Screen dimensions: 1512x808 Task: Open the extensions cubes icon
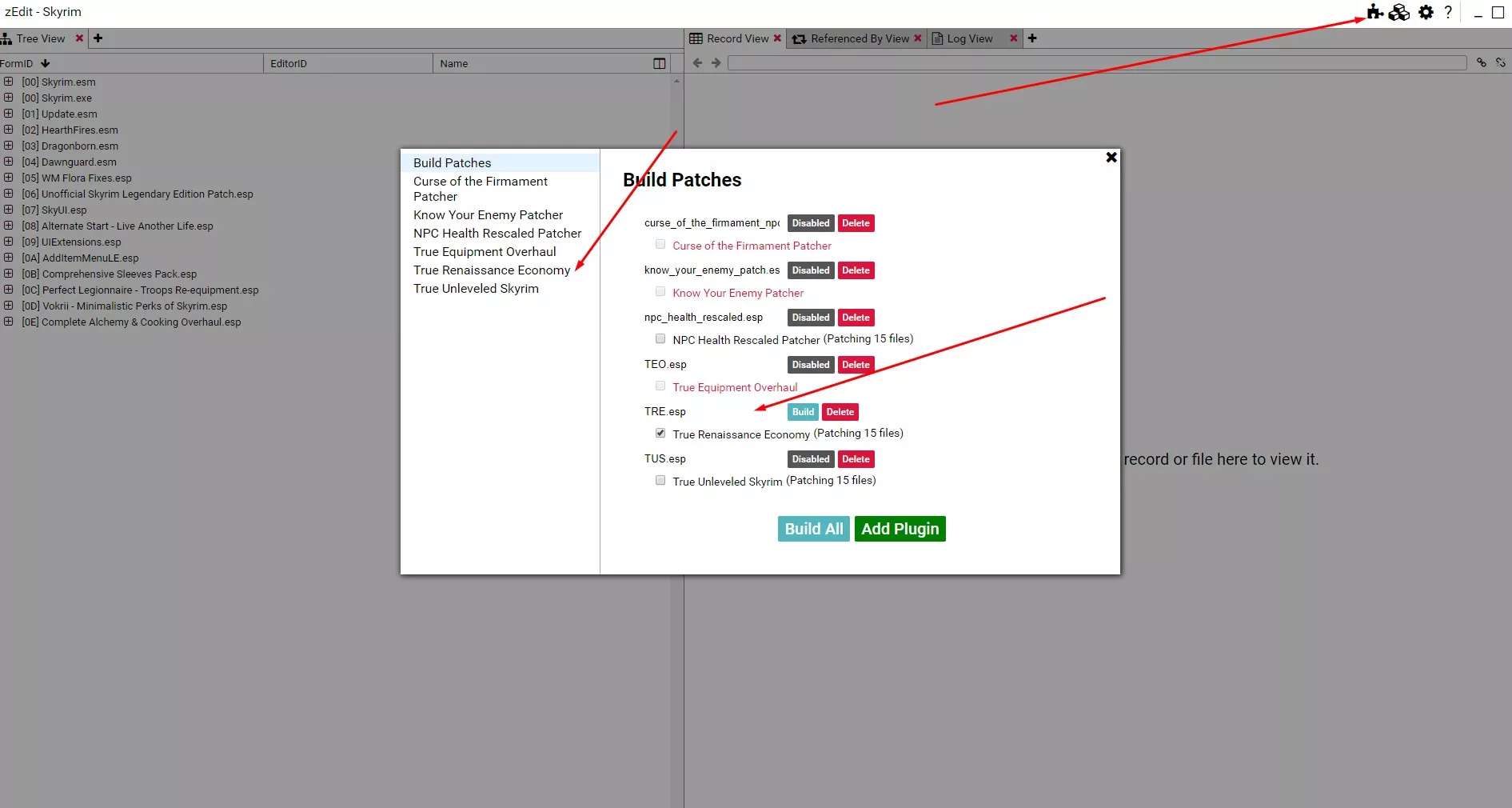(1399, 12)
